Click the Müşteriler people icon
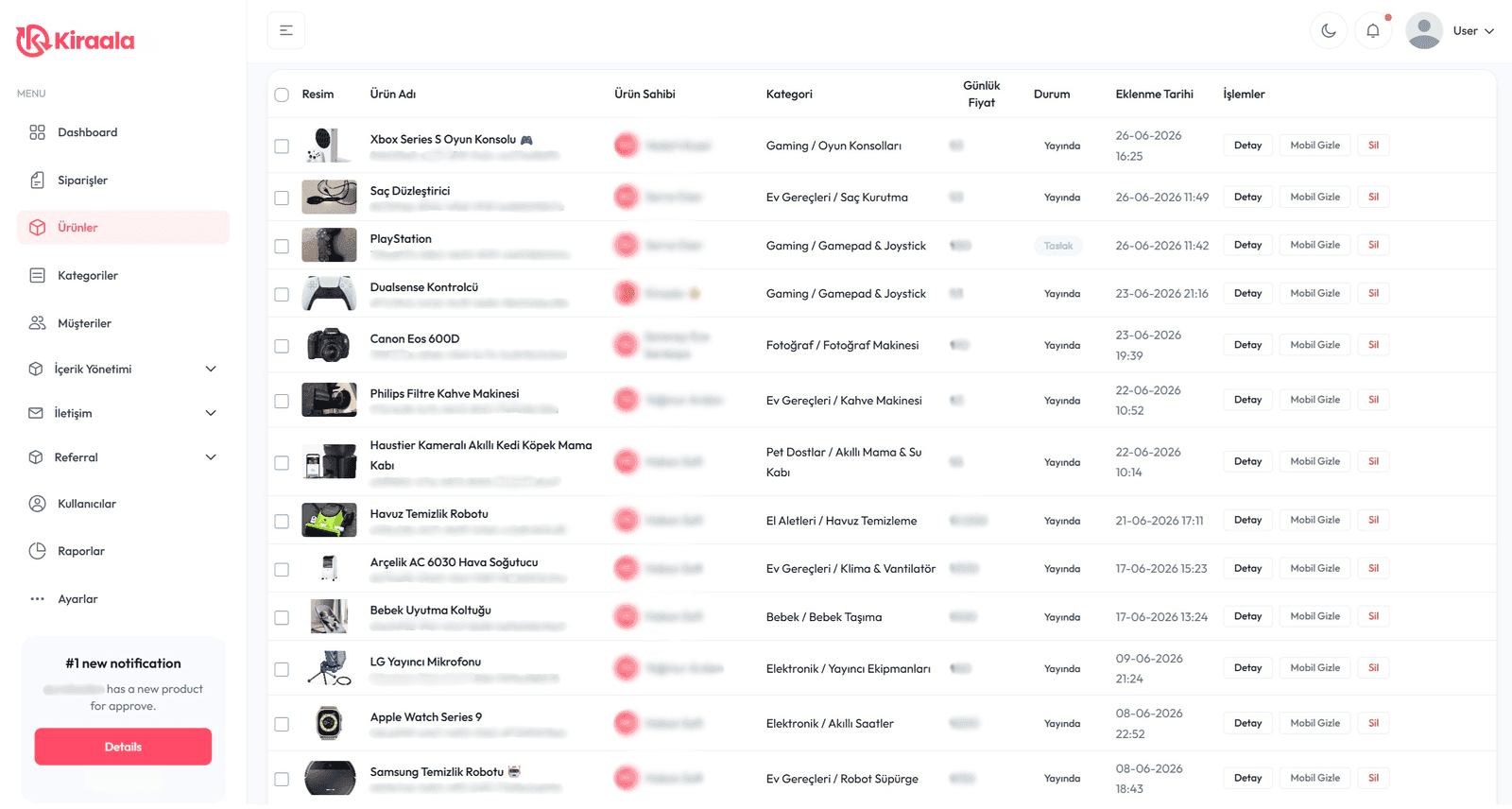 click(37, 323)
